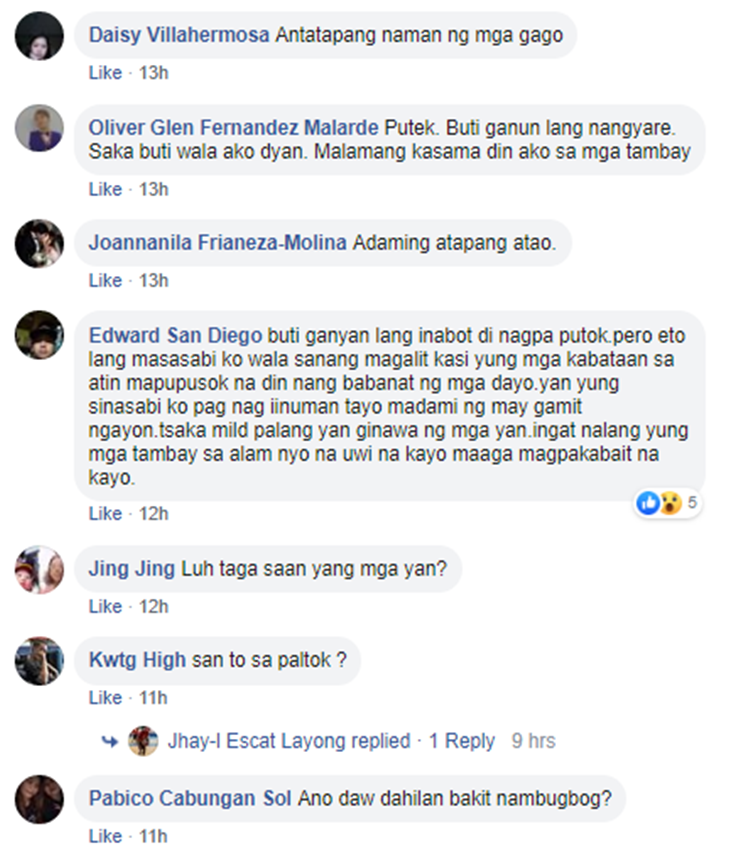Click the reply arrow icon under Kwtg High

coord(110,741)
